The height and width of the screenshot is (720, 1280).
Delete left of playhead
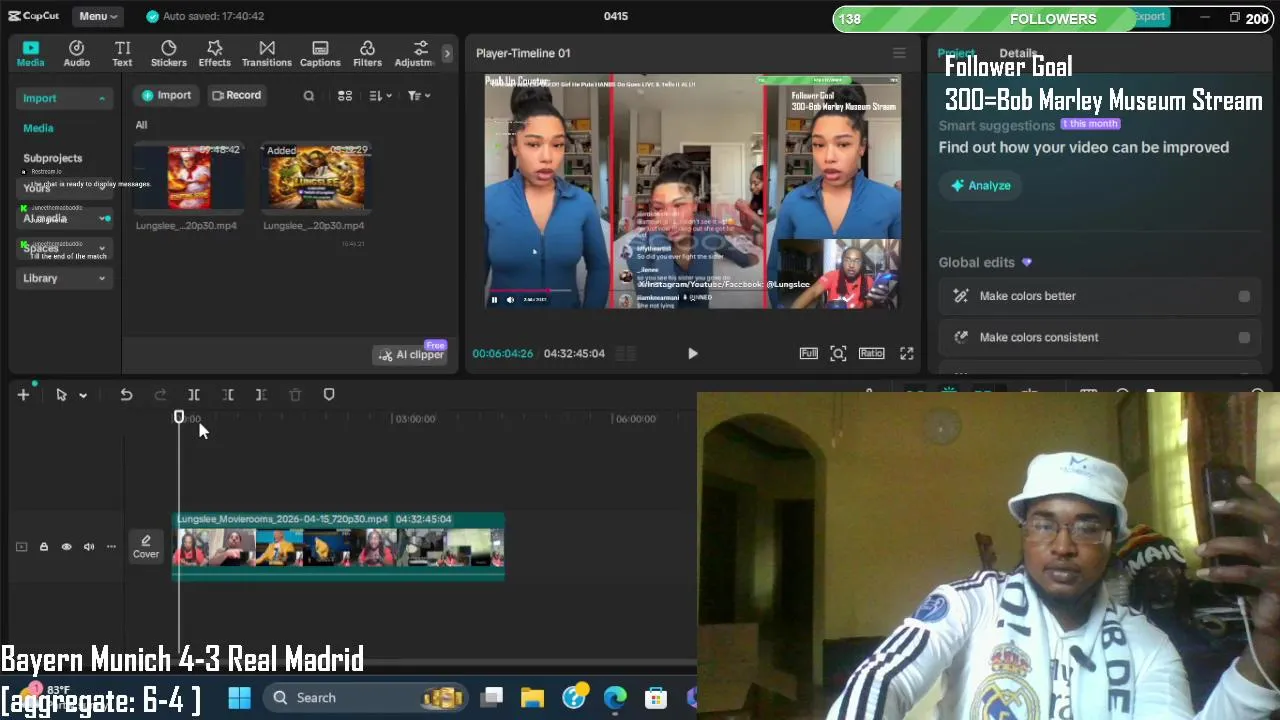click(x=228, y=395)
